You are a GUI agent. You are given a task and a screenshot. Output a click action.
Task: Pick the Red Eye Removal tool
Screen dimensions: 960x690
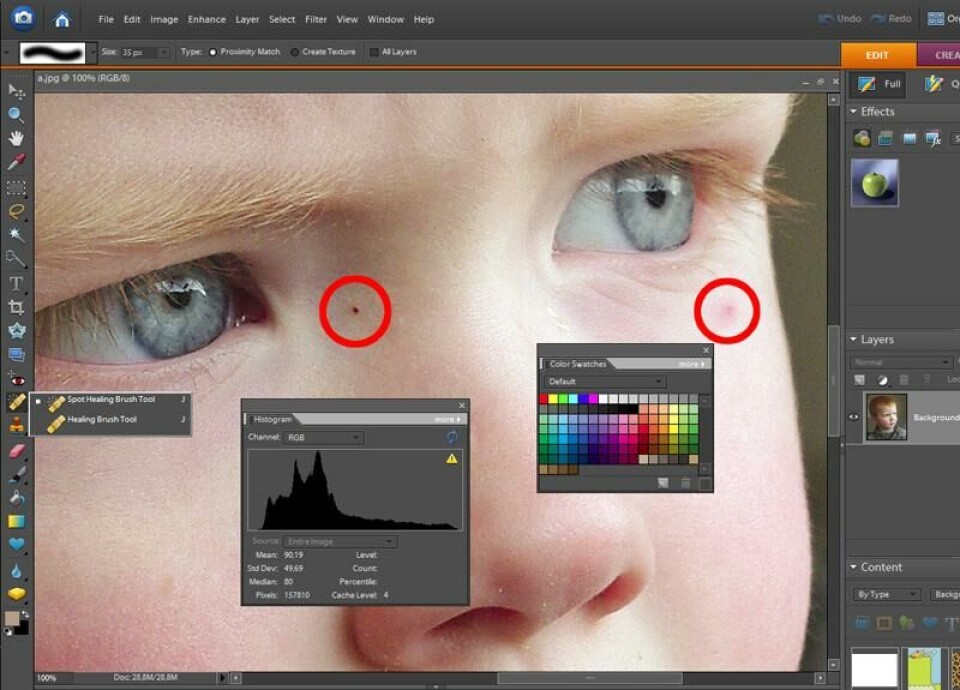(x=17, y=380)
